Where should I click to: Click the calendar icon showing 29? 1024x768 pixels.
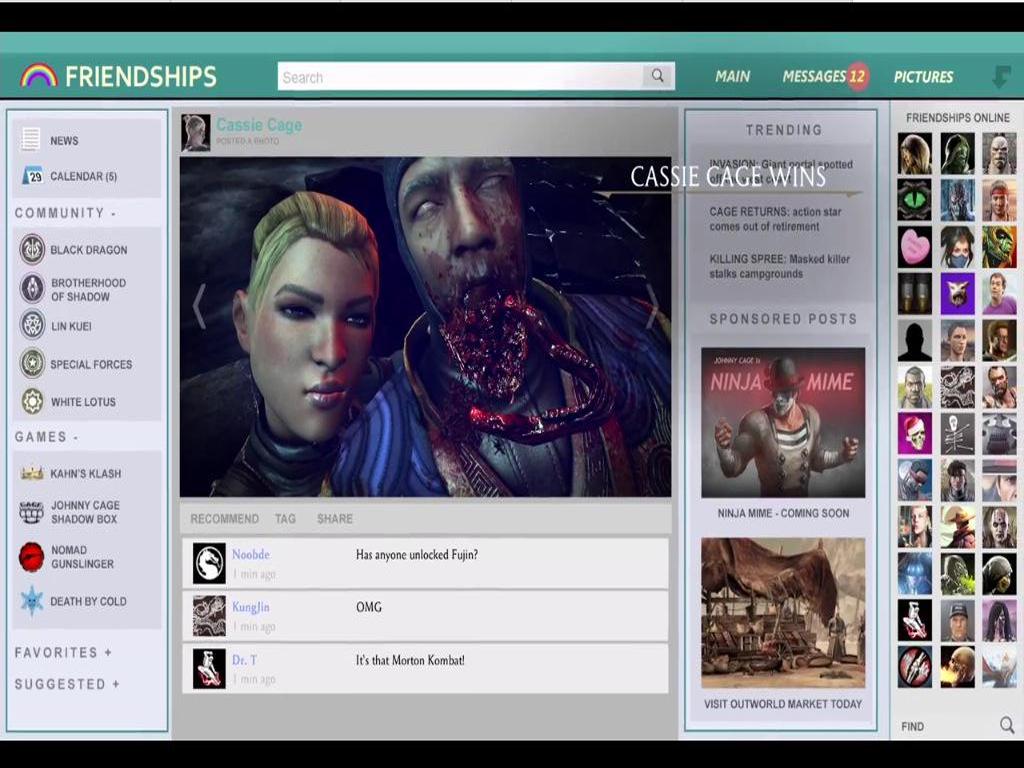point(33,176)
